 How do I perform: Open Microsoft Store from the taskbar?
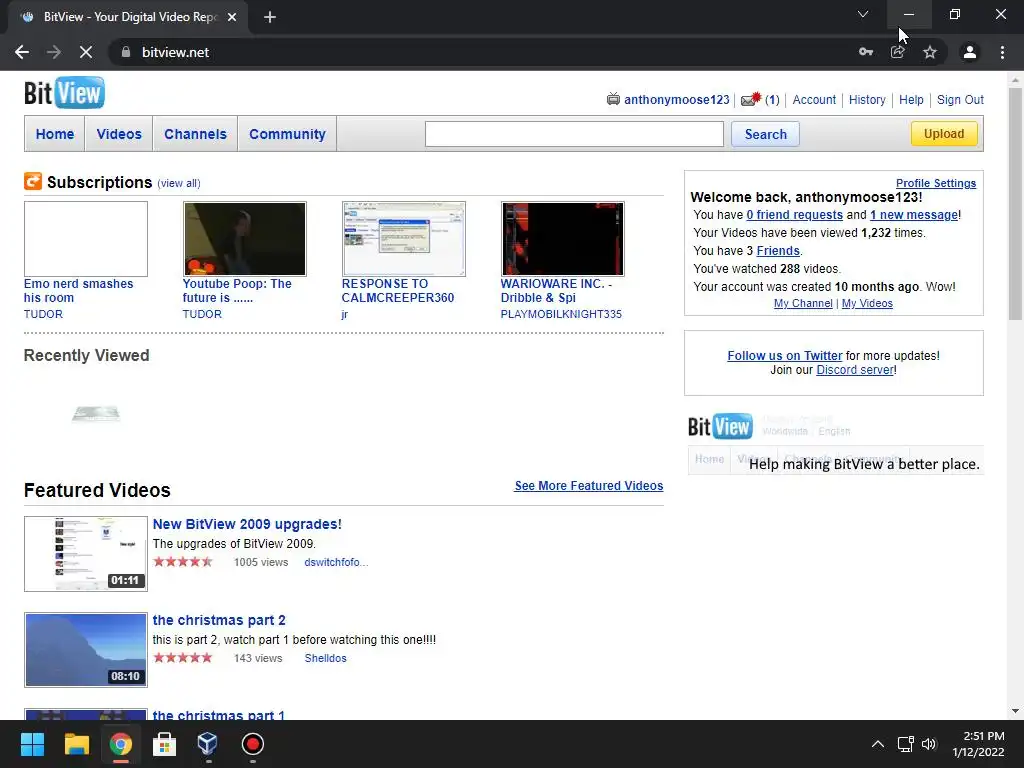pyautogui.click(x=164, y=744)
